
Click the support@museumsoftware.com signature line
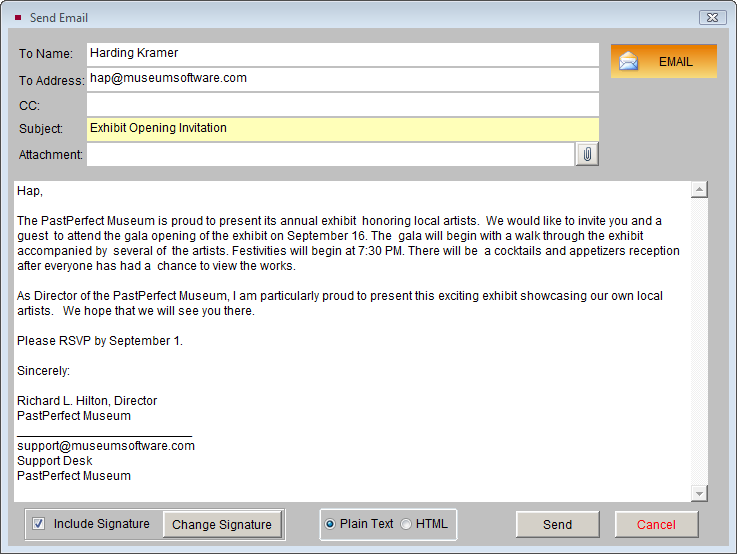click(x=106, y=446)
